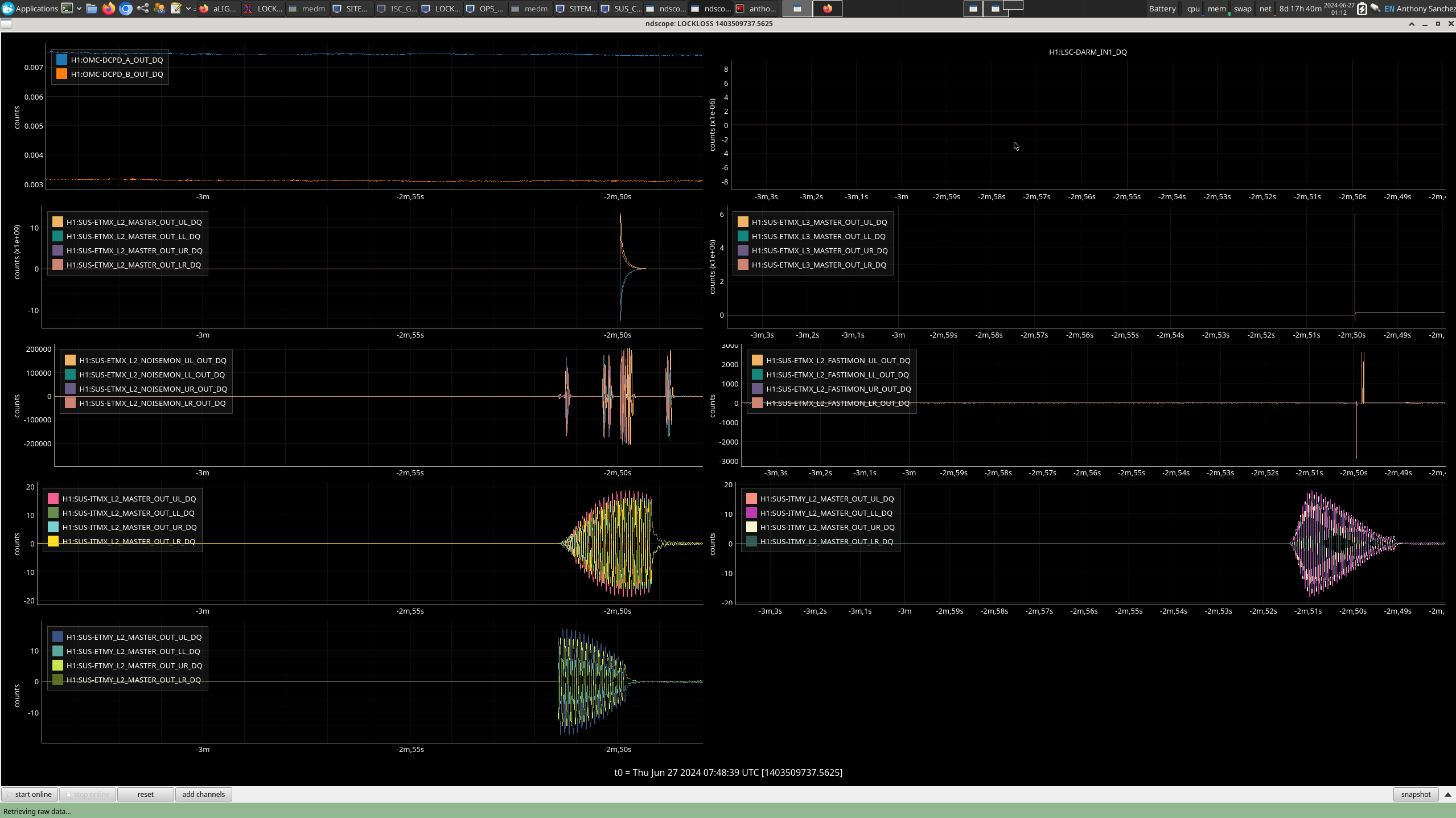
Task: Open the EN keyboard layout indicator
Action: pyautogui.click(x=1389, y=9)
